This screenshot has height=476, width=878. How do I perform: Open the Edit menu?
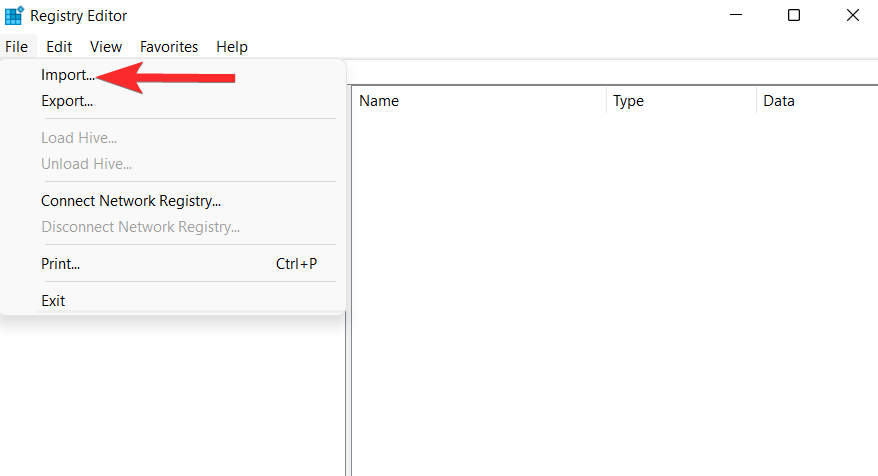[x=59, y=47]
